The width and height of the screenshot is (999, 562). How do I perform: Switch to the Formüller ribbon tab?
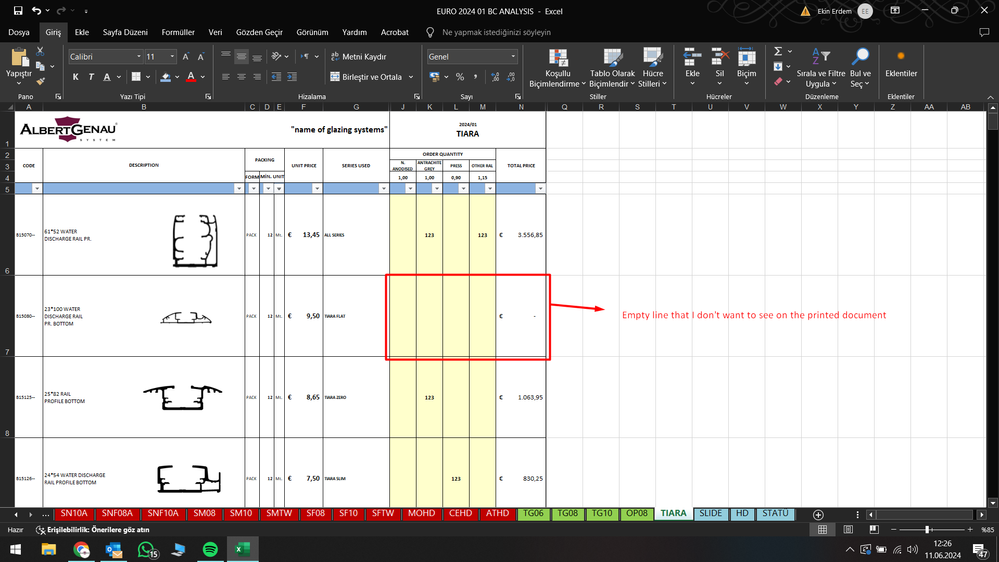click(178, 32)
